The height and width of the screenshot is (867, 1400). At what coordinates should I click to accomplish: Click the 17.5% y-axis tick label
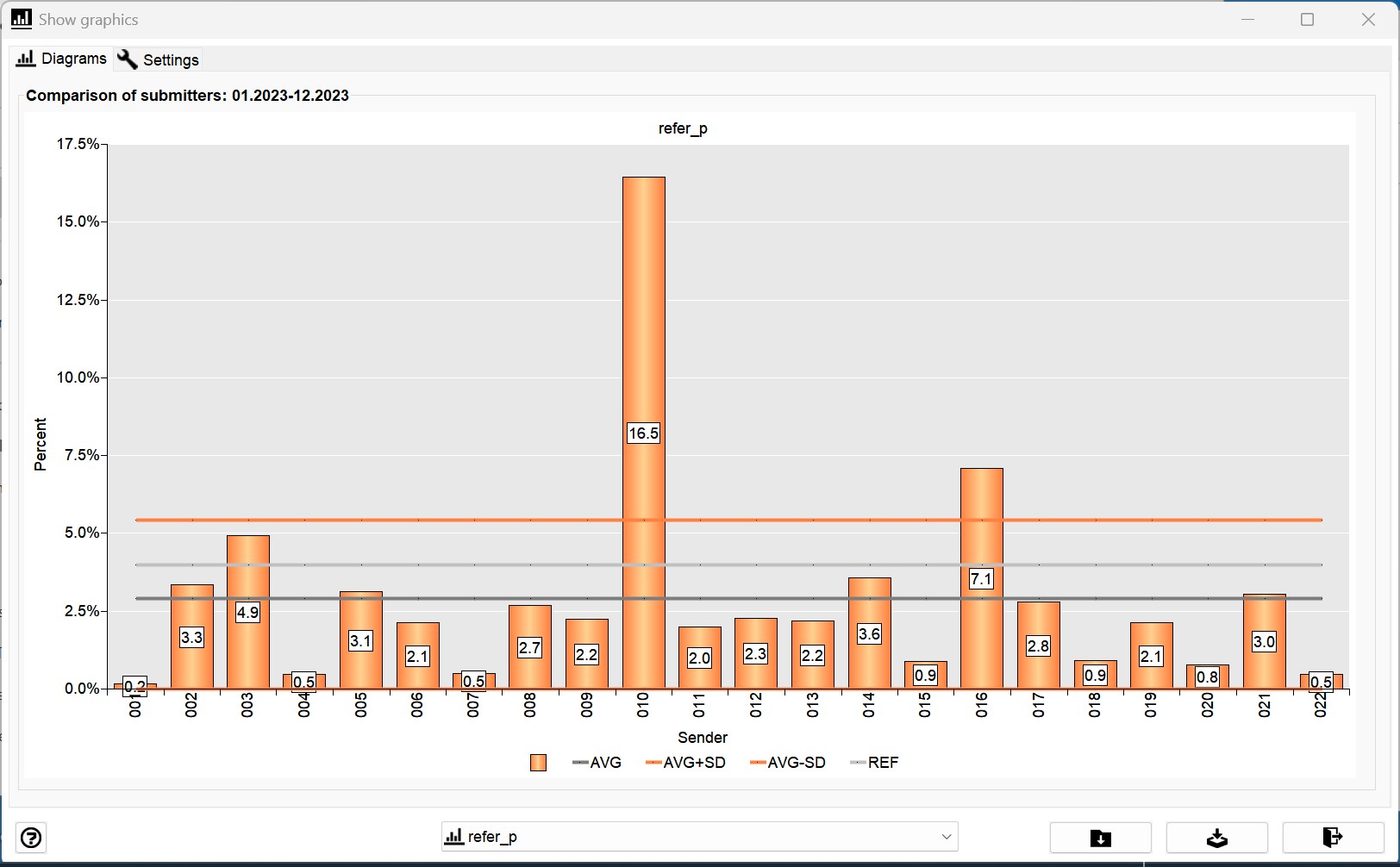click(78, 144)
